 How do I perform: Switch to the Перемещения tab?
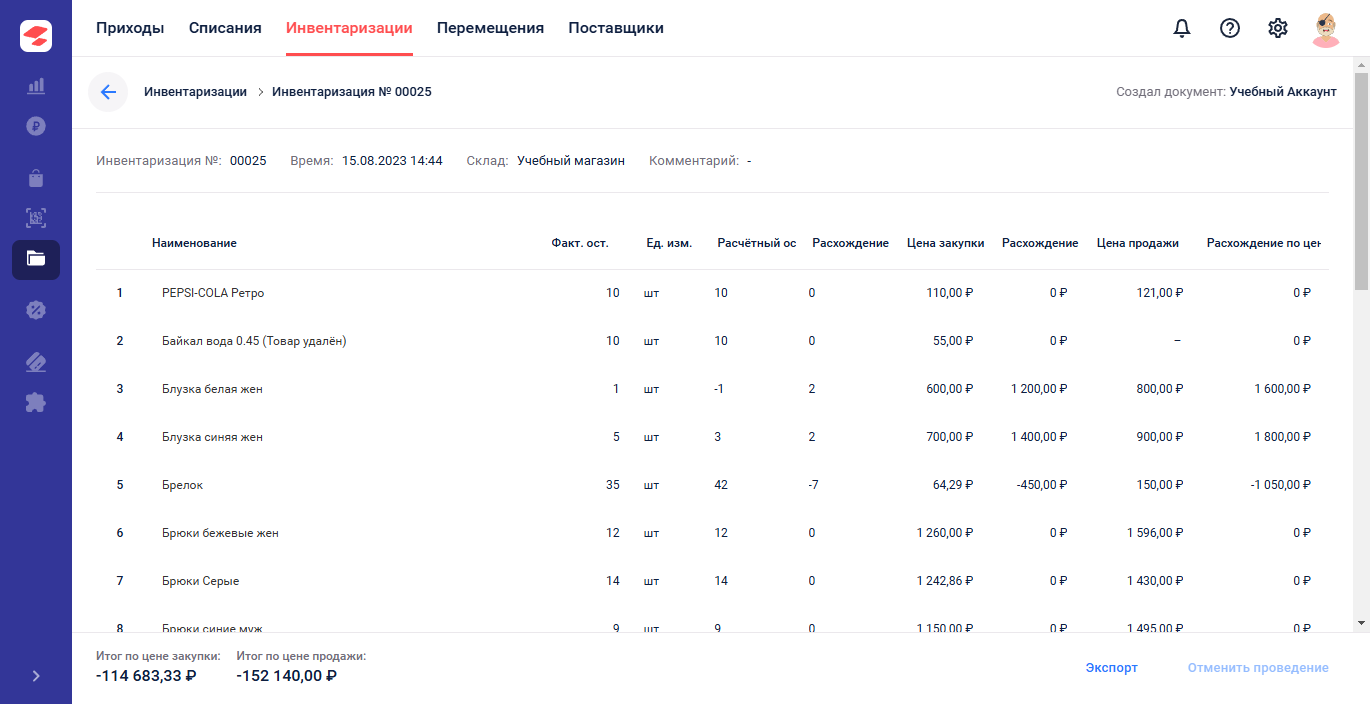tap(490, 28)
